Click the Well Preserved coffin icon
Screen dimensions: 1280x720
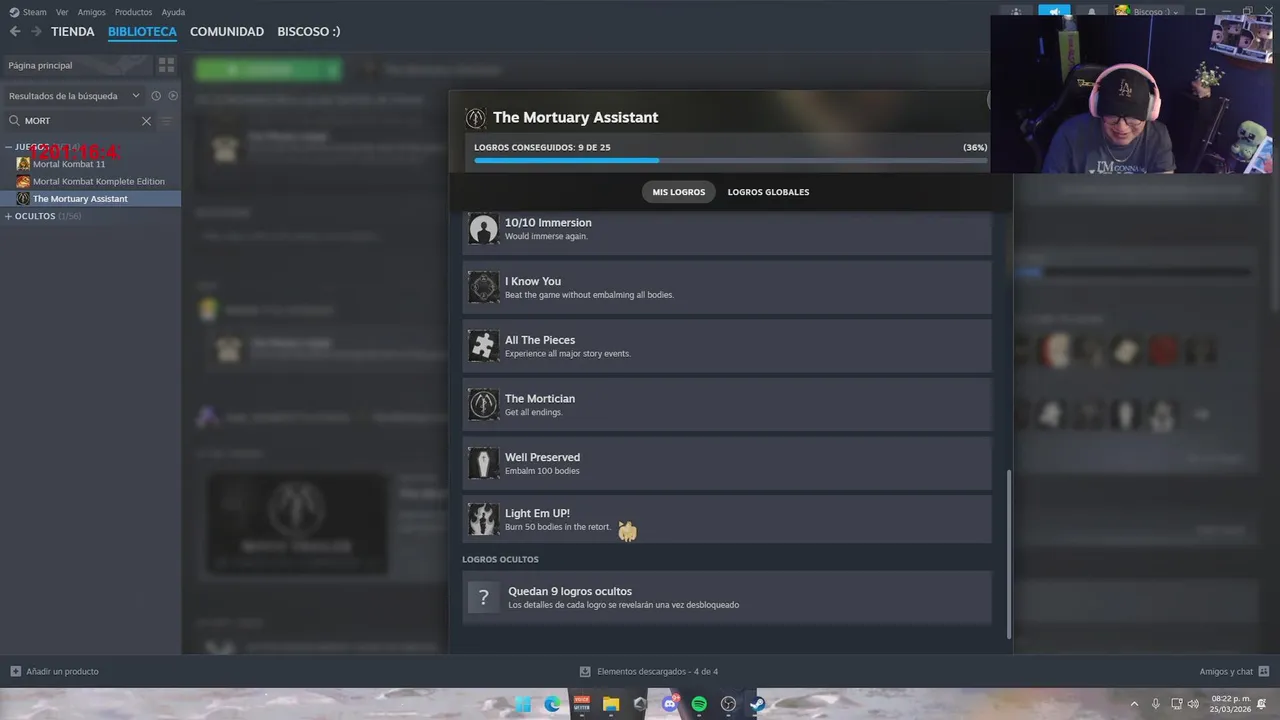(483, 463)
